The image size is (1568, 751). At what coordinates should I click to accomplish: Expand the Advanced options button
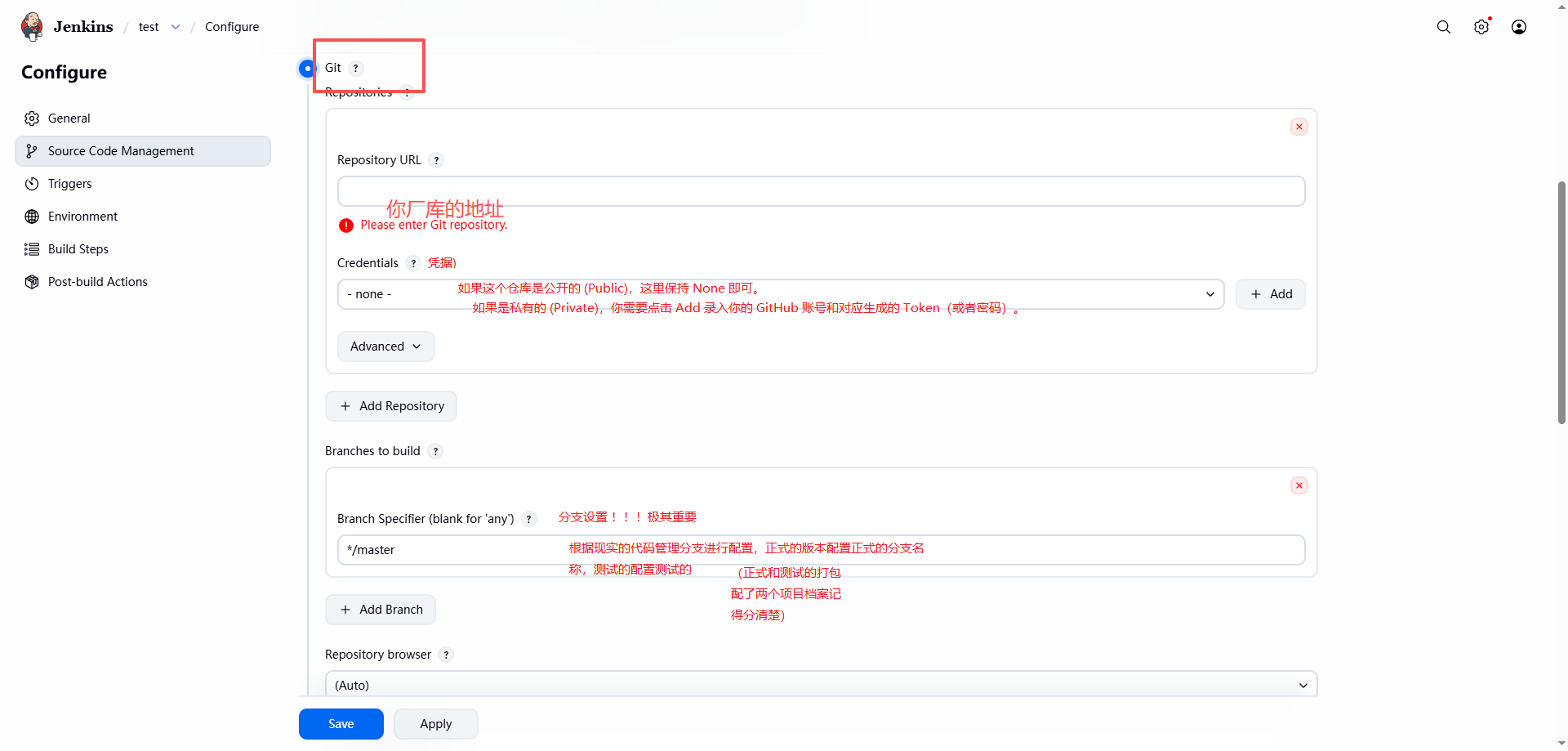click(x=386, y=346)
